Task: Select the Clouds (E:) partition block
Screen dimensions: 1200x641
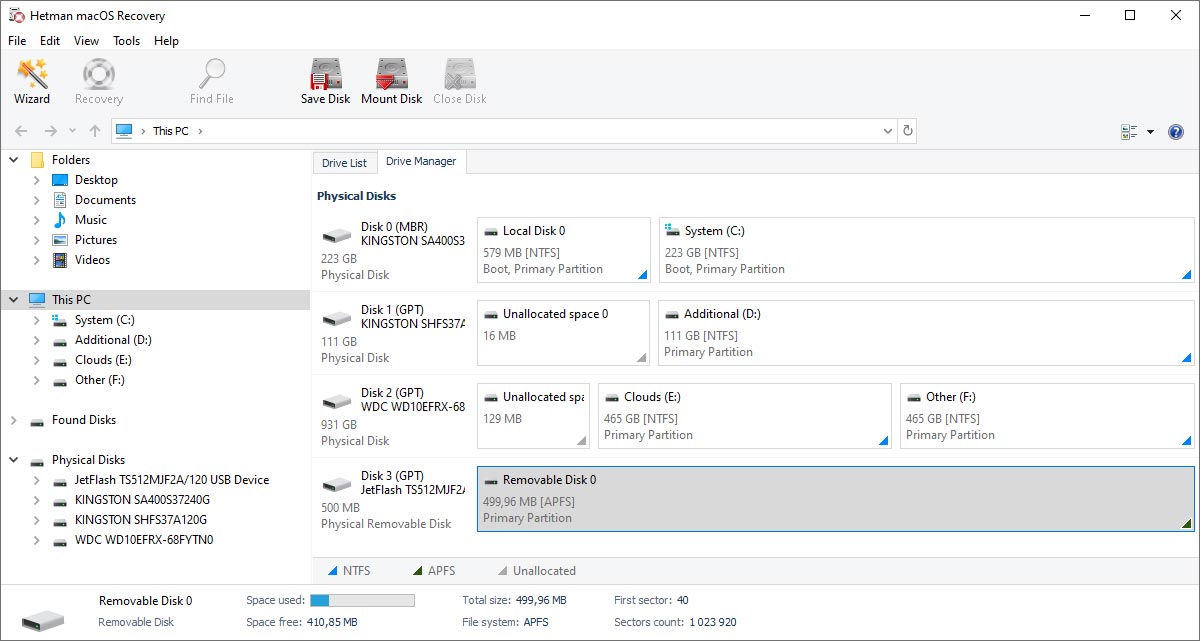Action: [x=745, y=416]
